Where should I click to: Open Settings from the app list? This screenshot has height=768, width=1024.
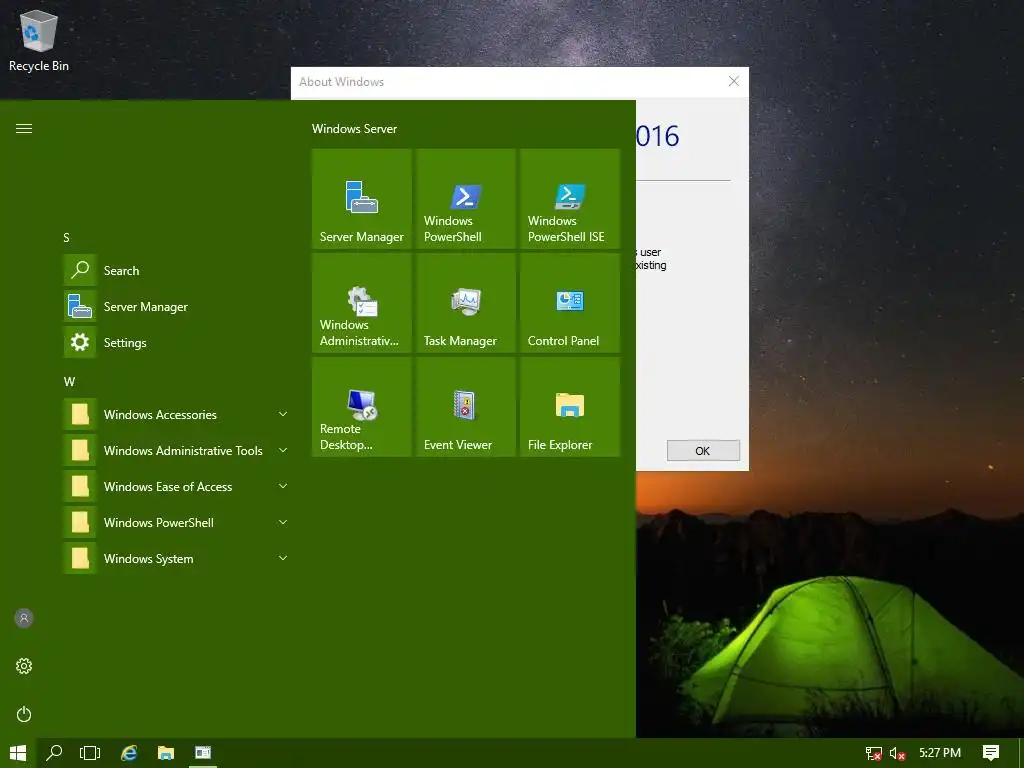click(178, 342)
